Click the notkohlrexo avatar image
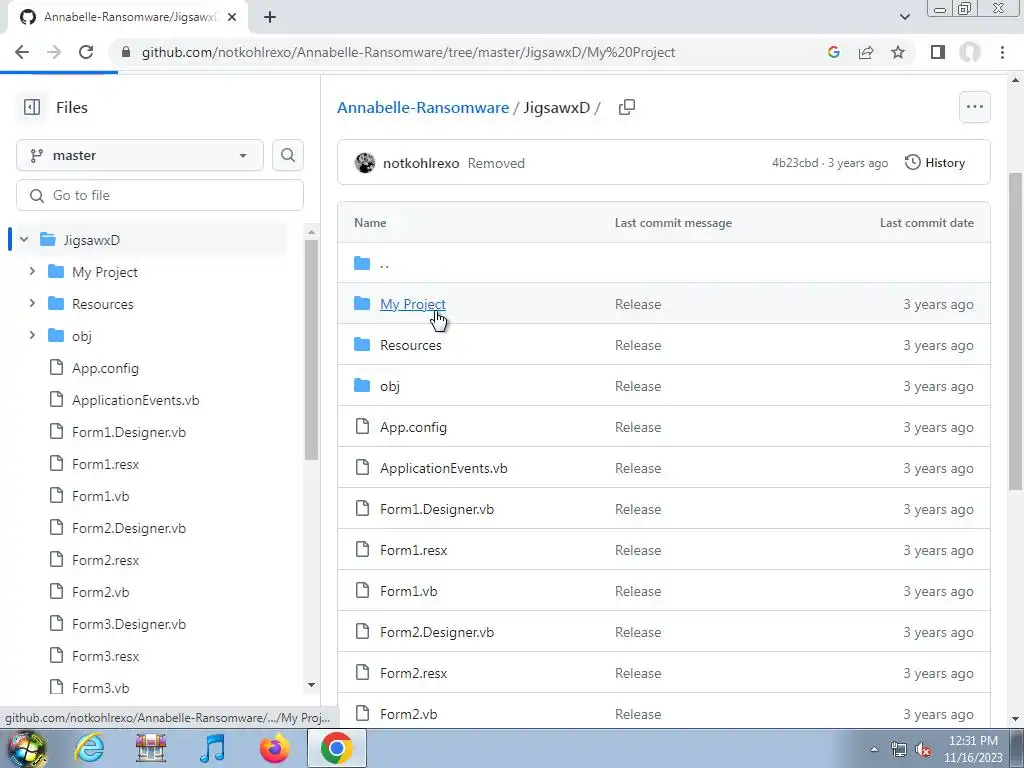This screenshot has width=1024, height=768. [364, 163]
